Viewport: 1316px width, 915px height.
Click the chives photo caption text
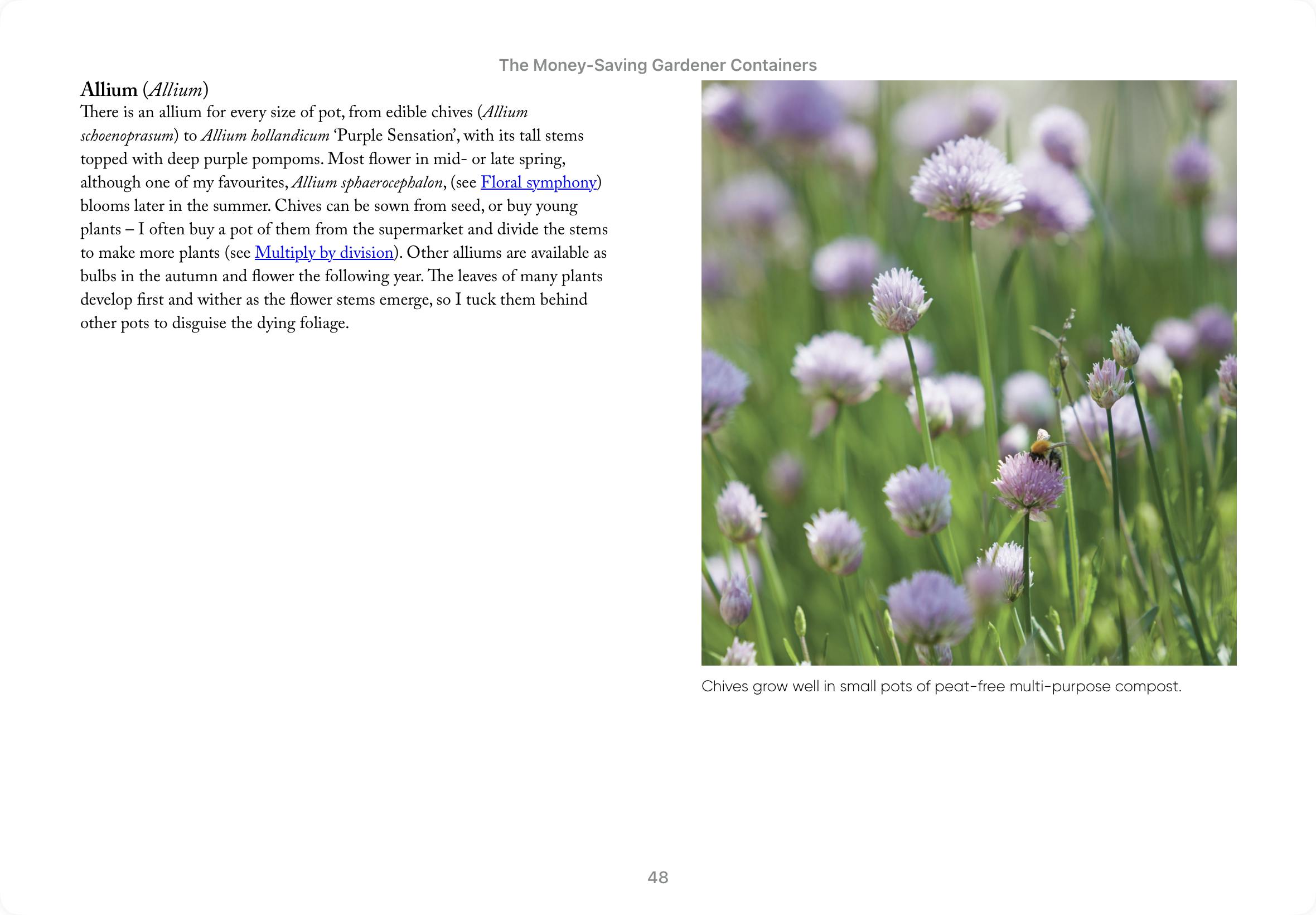pyautogui.click(x=941, y=686)
